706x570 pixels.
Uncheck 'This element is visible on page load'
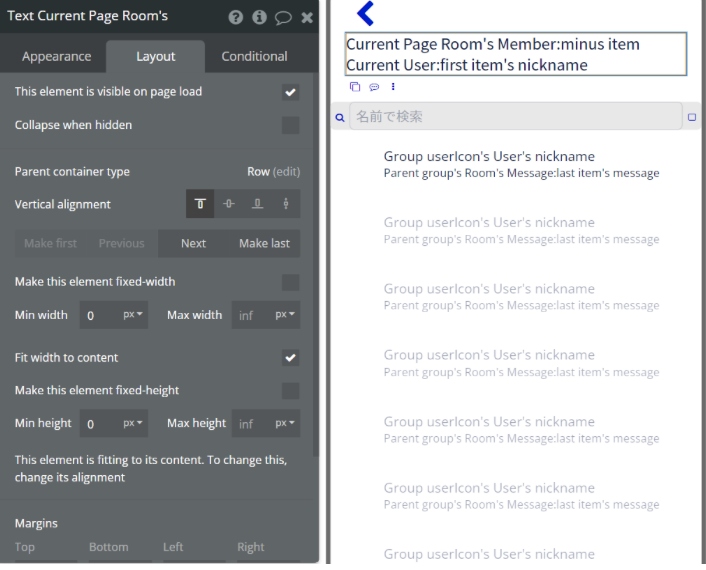290,92
